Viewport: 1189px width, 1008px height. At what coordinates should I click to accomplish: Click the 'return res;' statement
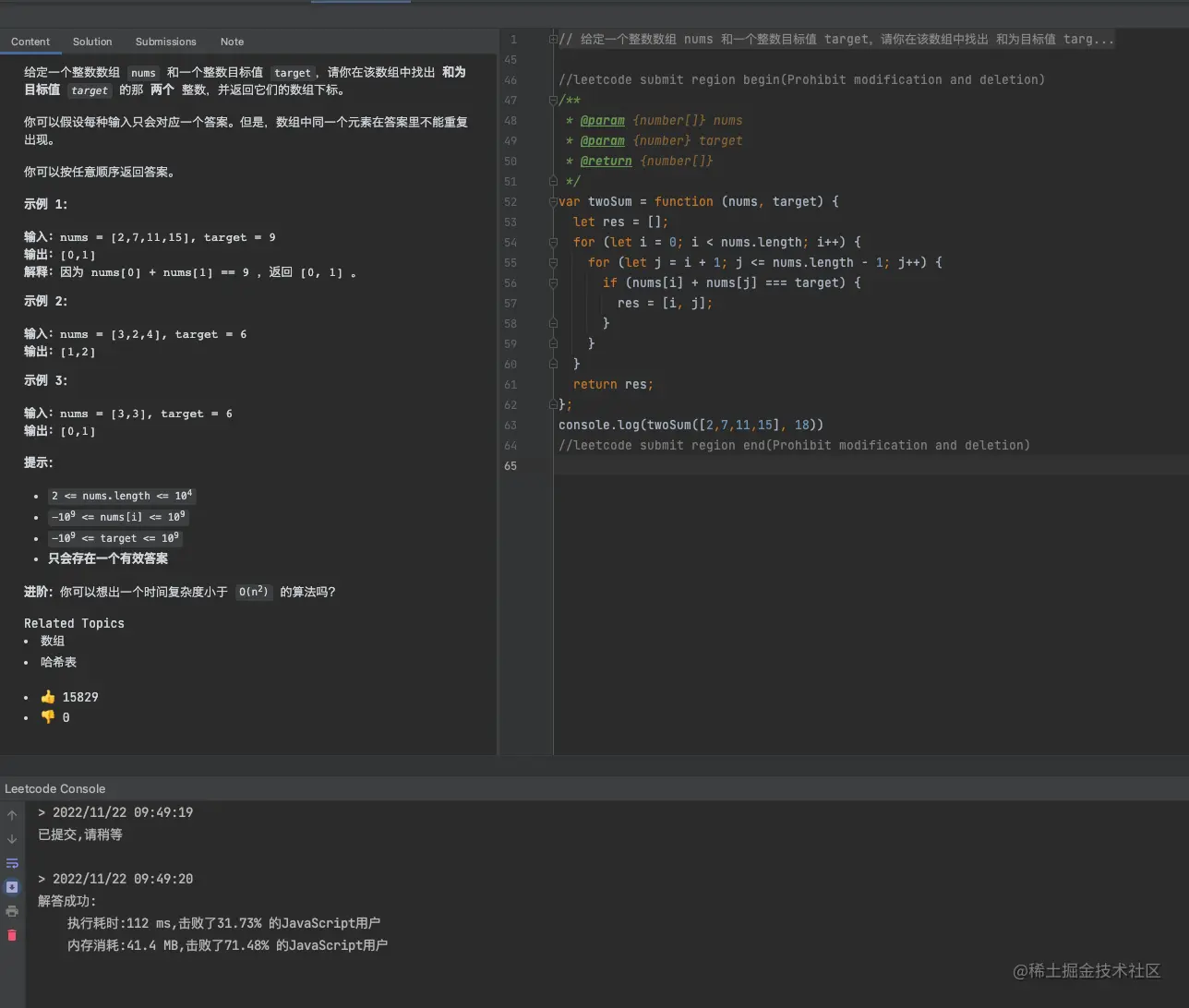pos(613,384)
